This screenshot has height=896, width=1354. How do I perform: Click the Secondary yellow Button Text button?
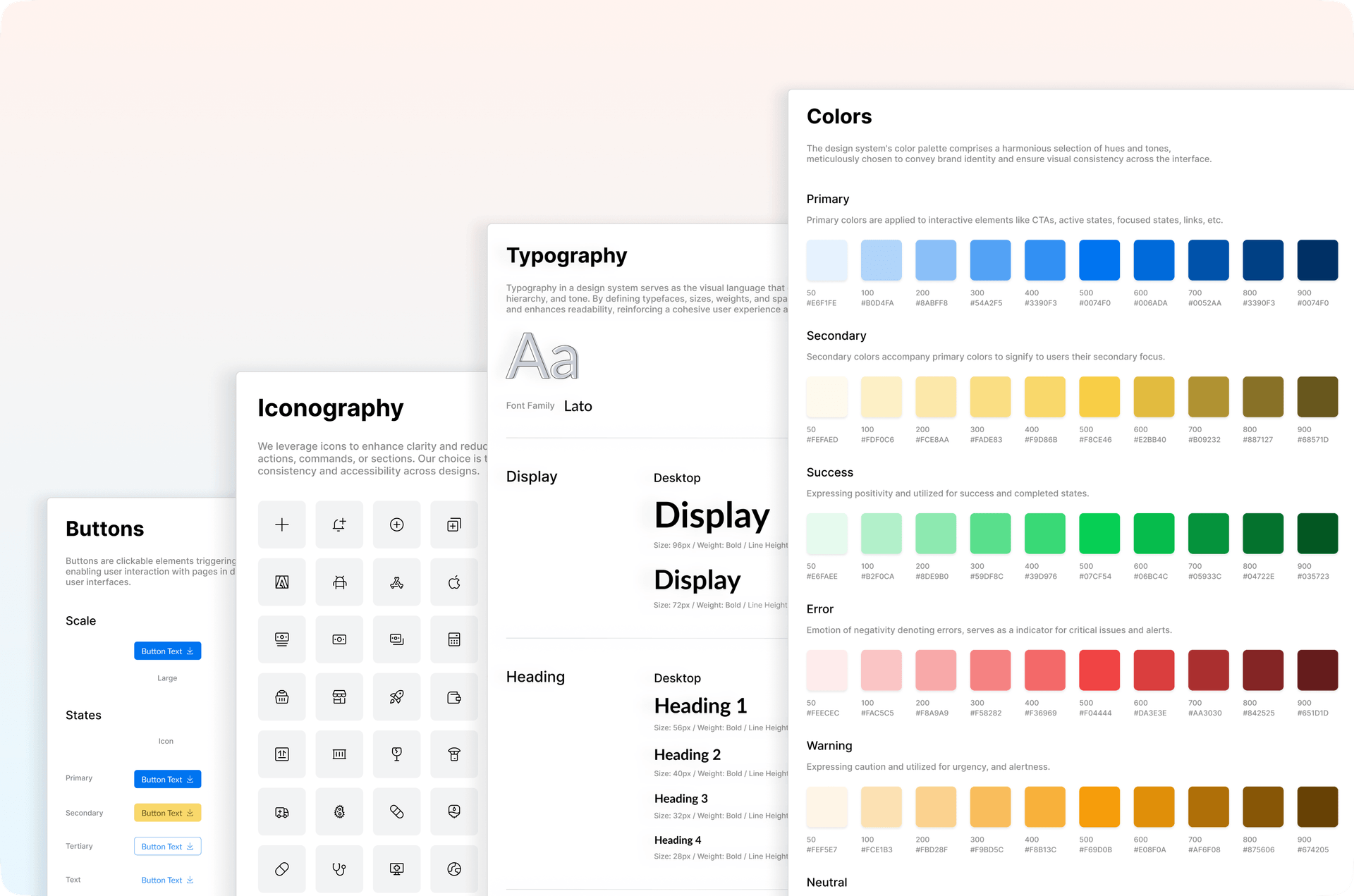pos(167,812)
